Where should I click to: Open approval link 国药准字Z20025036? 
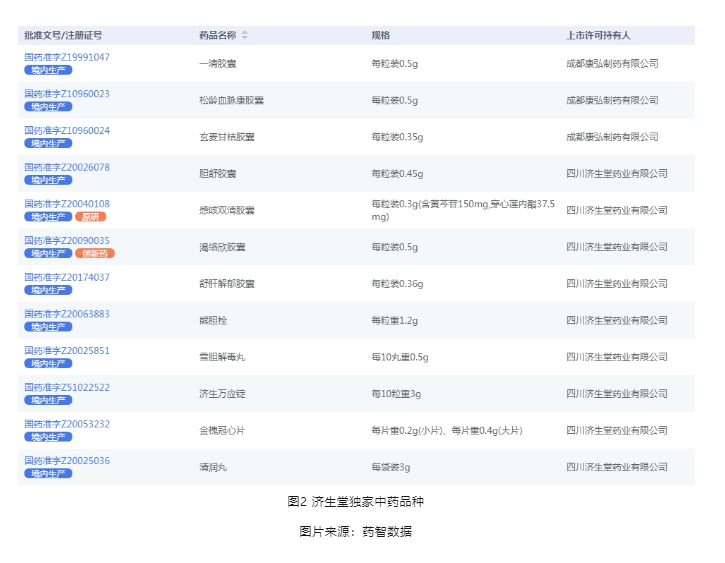[67, 461]
